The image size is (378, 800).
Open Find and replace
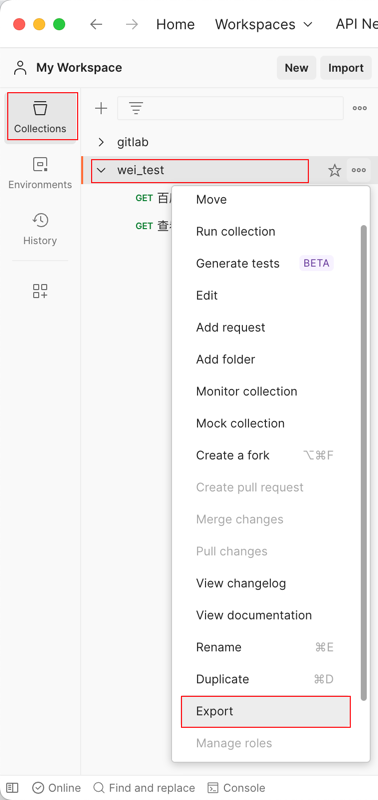pyautogui.click(x=144, y=788)
